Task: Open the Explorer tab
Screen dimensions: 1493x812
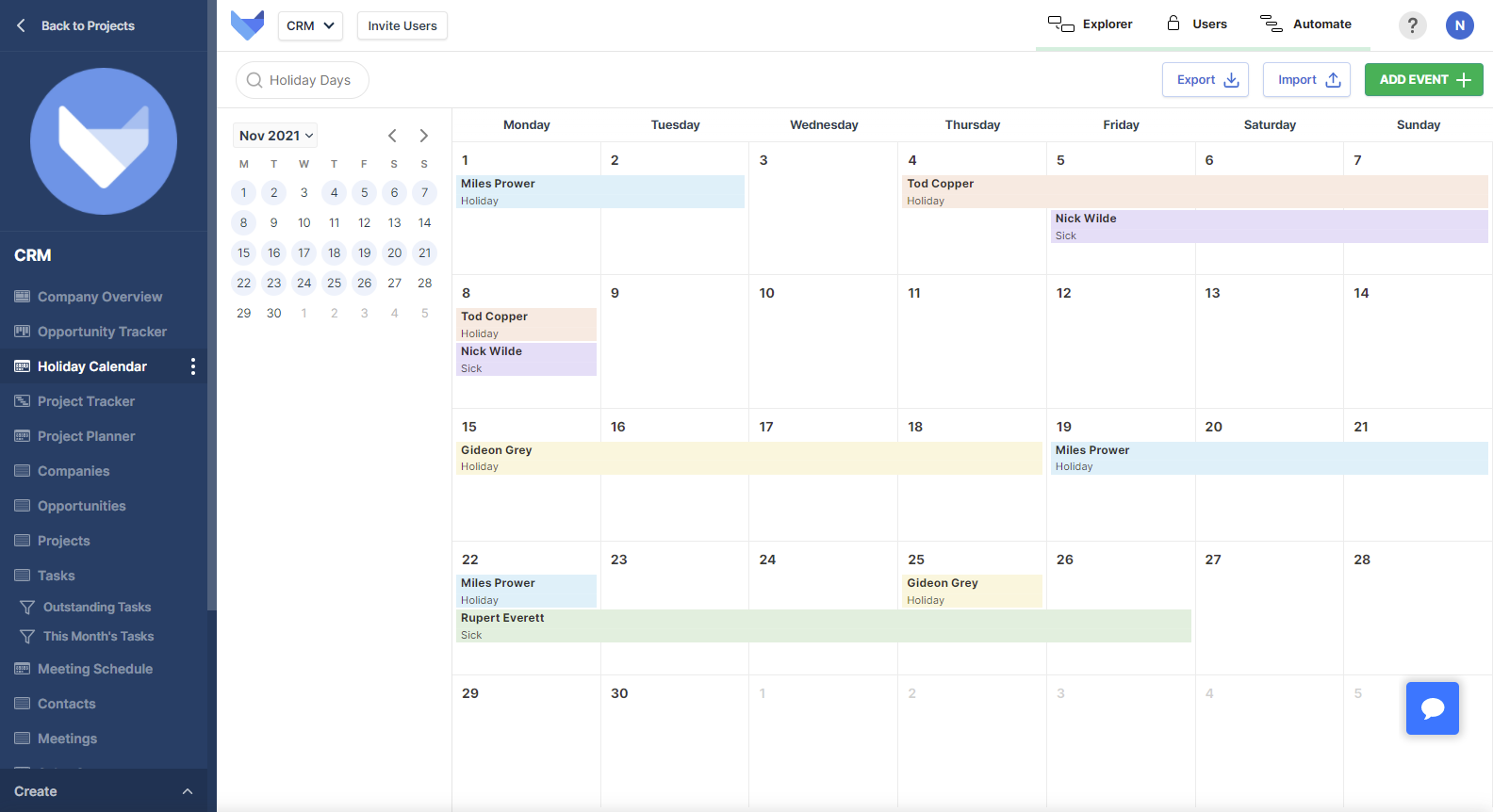Action: point(1091,24)
